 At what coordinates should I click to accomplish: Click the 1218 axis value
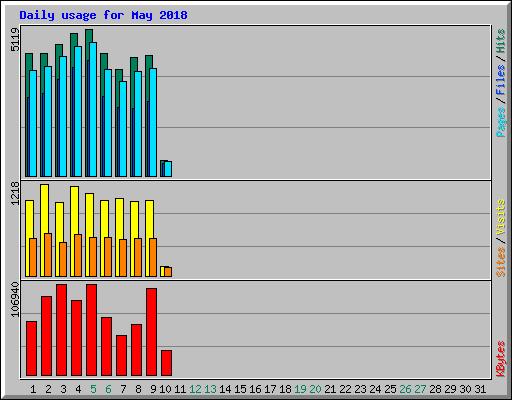pyautogui.click(x=15, y=193)
